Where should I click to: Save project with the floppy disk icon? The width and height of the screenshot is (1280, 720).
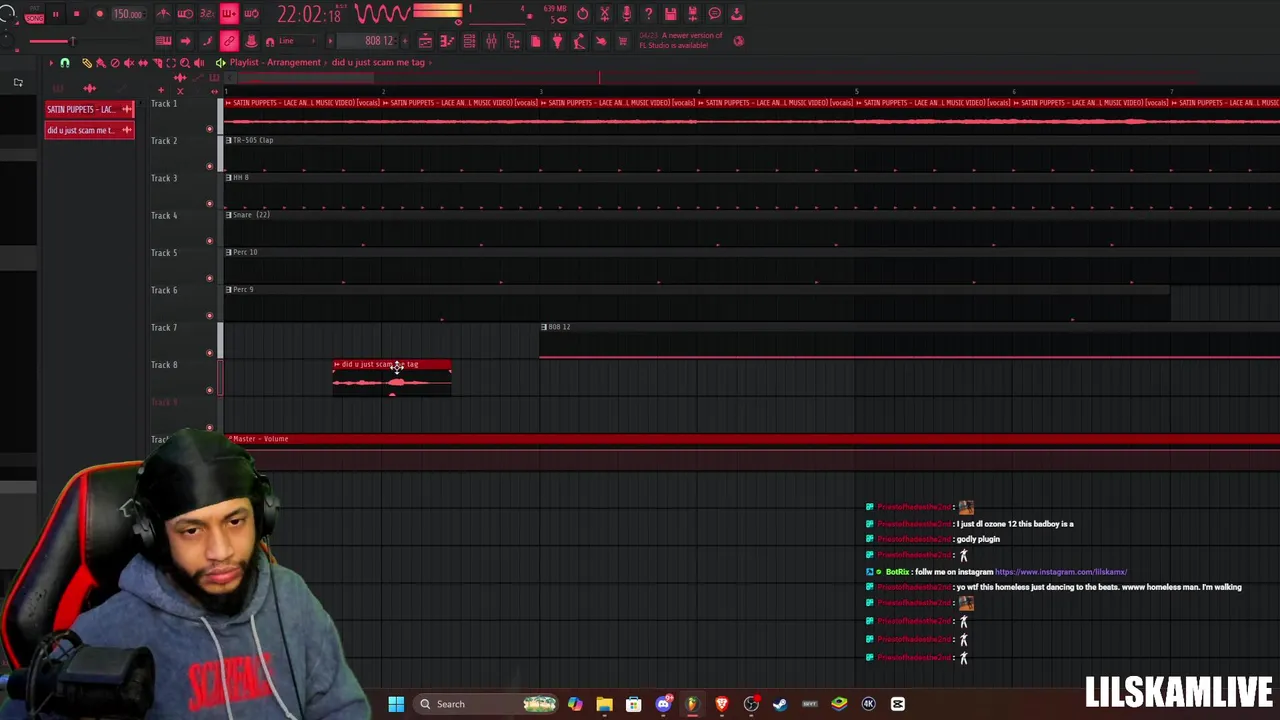pos(671,14)
